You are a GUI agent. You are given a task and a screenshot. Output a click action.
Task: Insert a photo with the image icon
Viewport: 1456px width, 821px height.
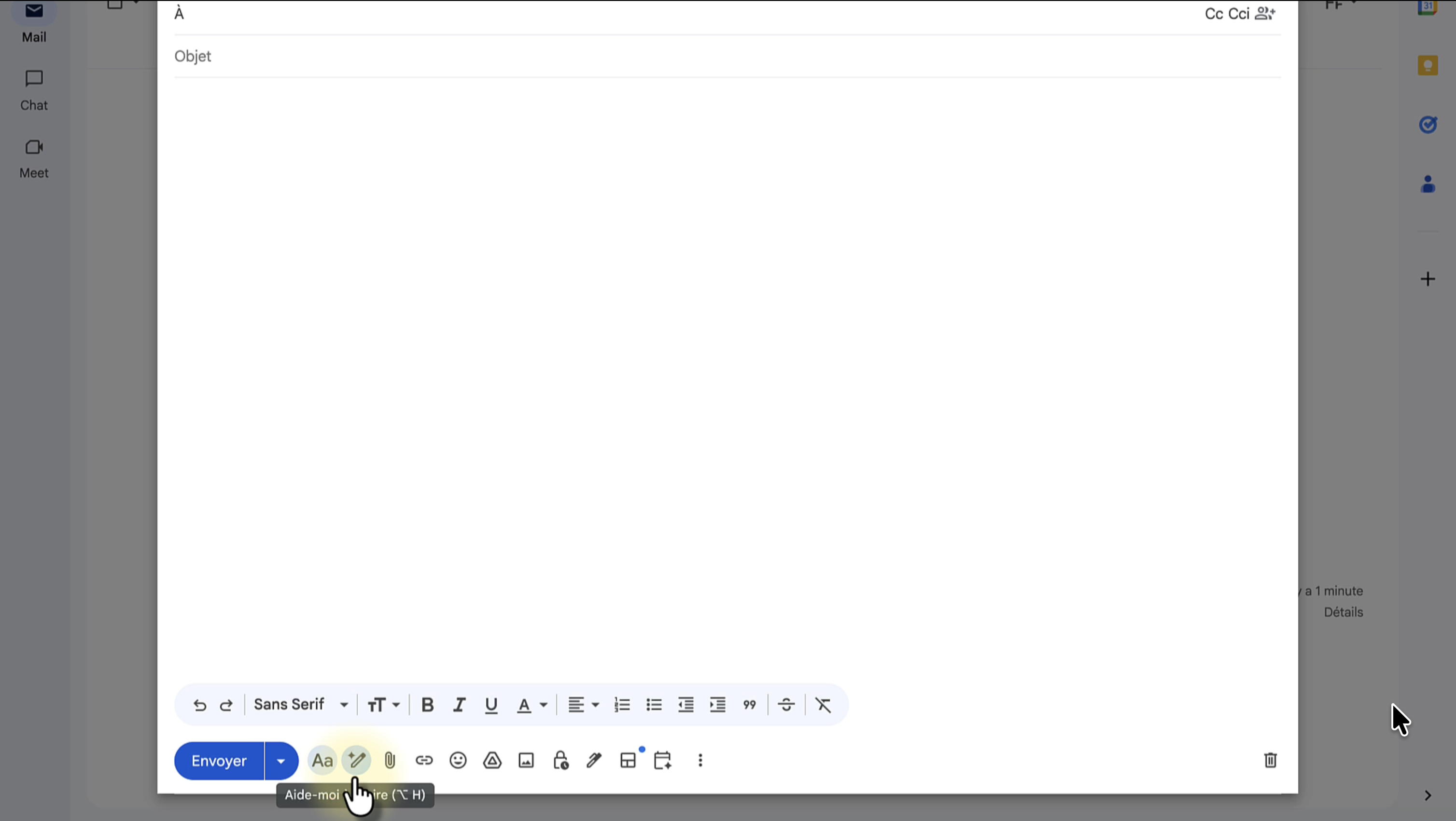coord(526,761)
